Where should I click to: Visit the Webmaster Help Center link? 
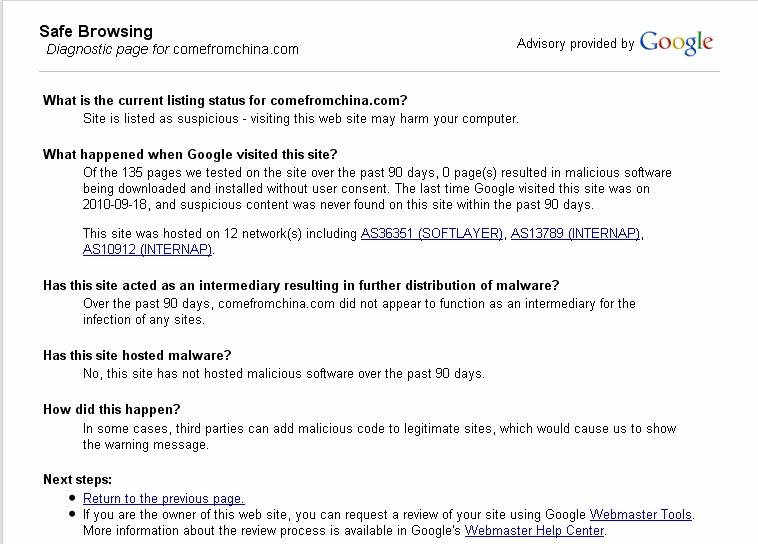[x=534, y=530]
